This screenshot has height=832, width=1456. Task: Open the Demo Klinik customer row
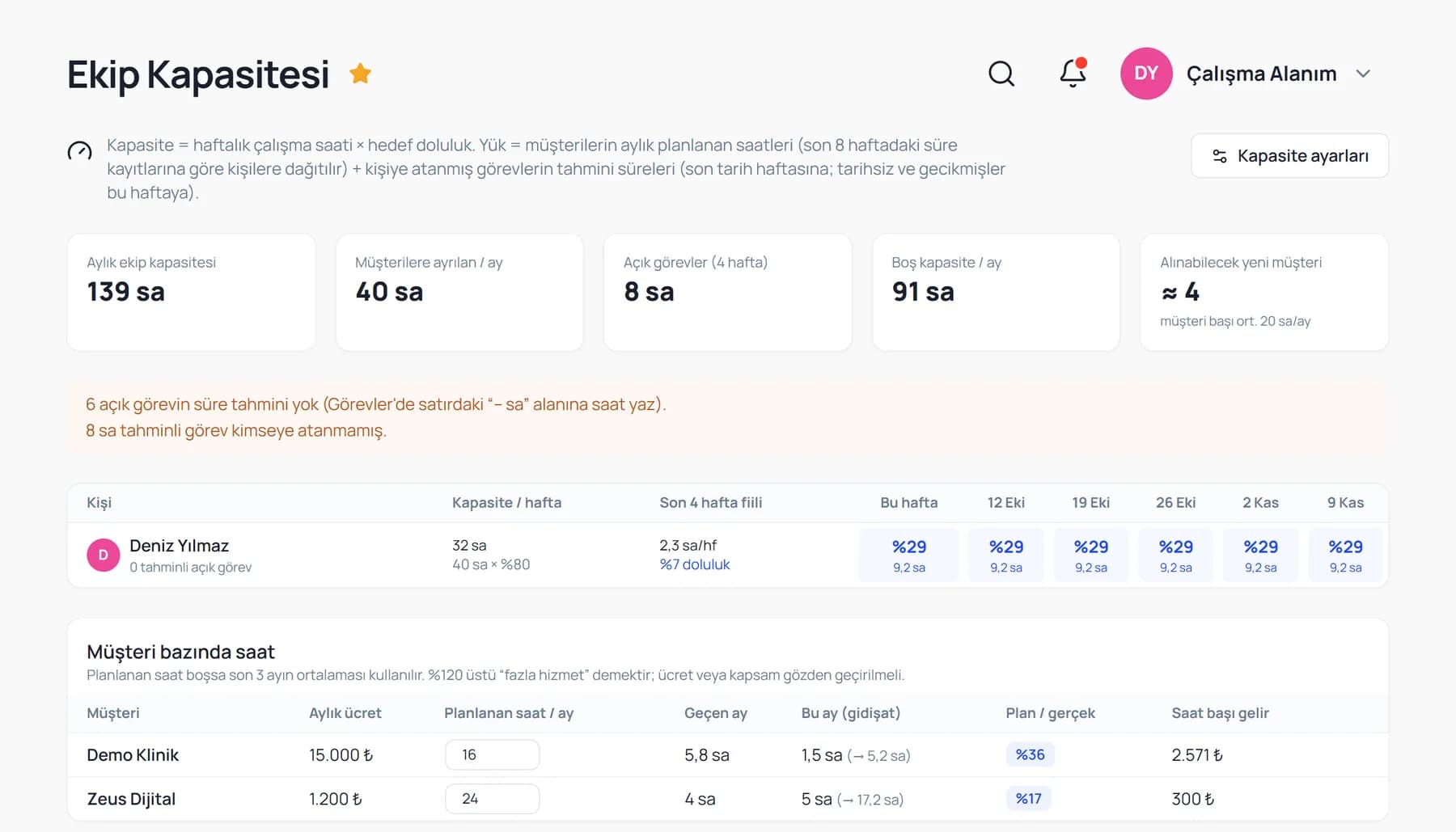tap(727, 755)
